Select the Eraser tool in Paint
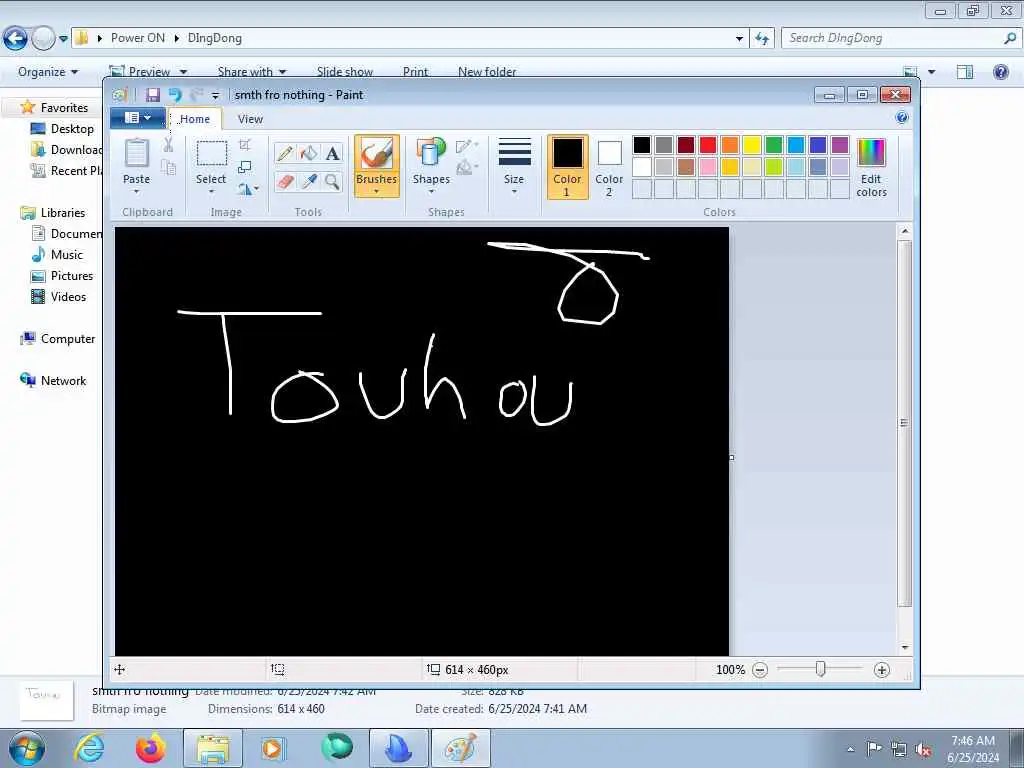 (285, 181)
